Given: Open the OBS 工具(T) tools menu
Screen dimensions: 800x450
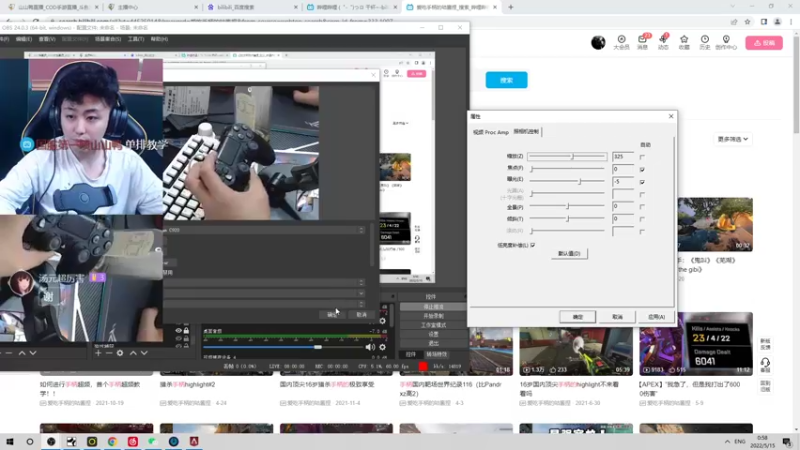Looking at the screenshot, I should pyautogui.click(x=136, y=39).
